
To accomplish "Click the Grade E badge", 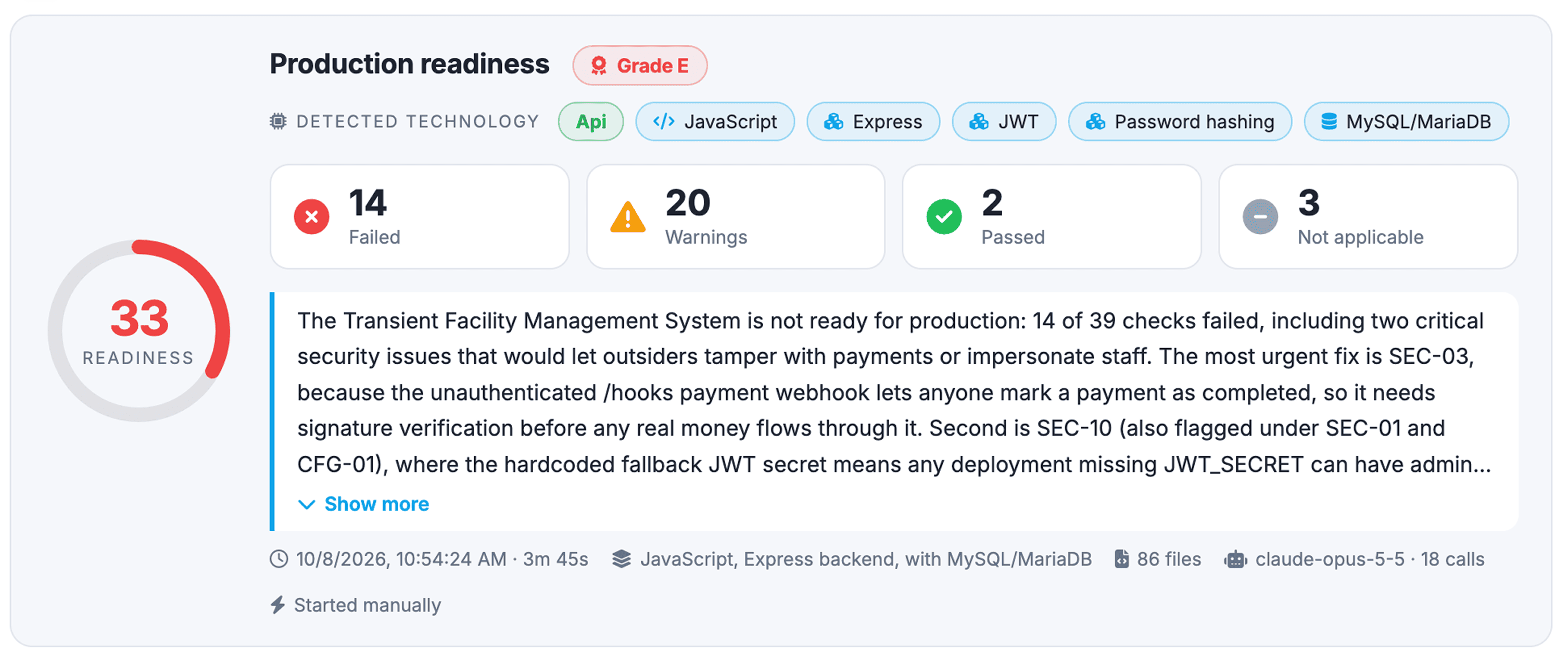I will pyautogui.click(x=640, y=65).
